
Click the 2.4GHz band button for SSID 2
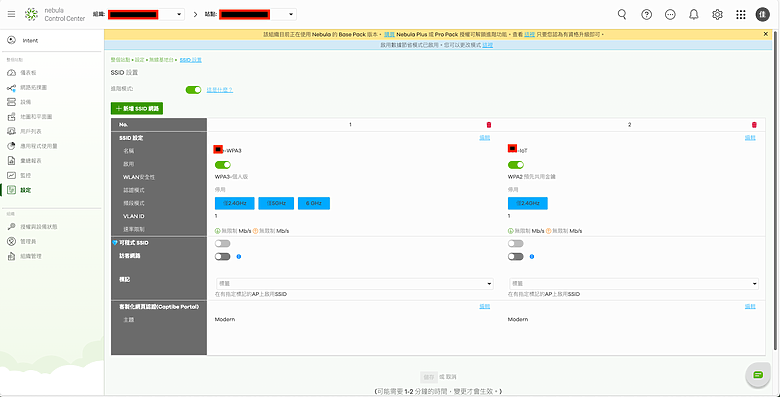click(528, 203)
